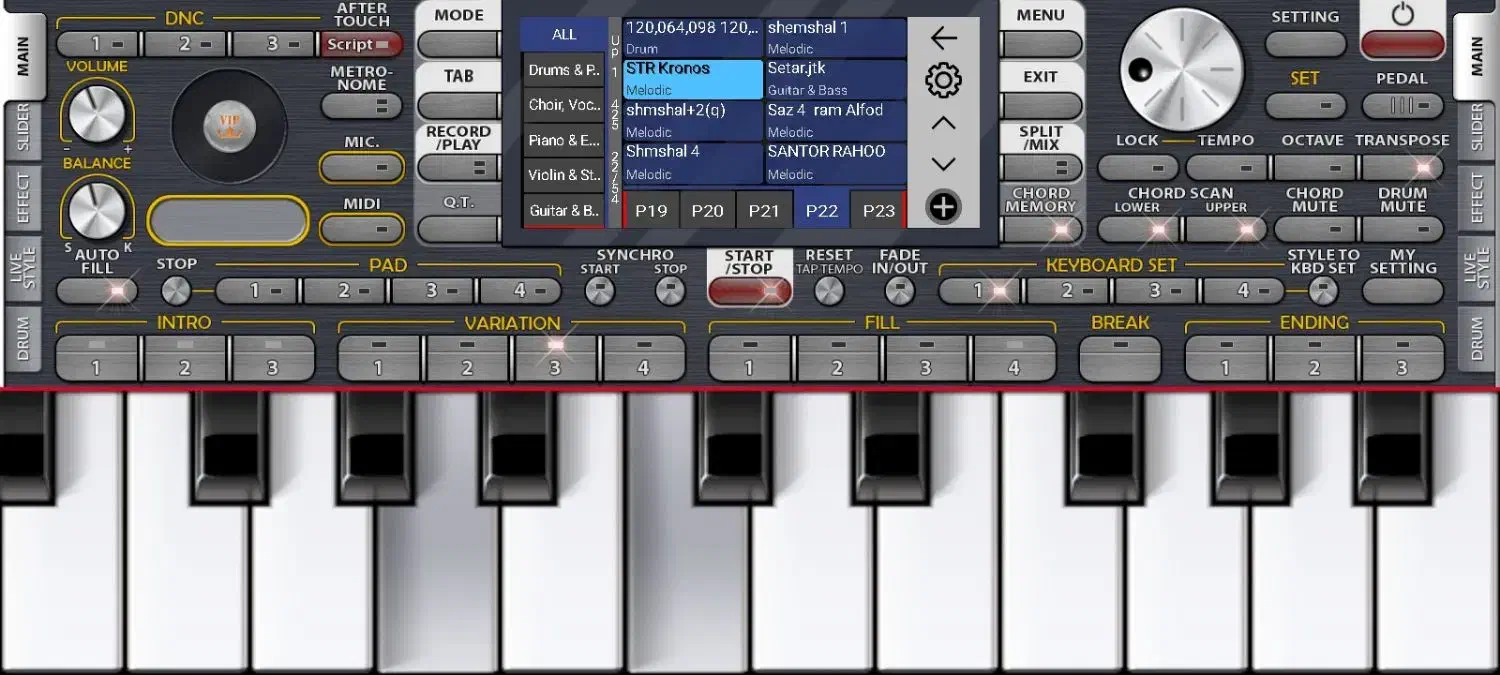Screen dimensions: 1500x675
Task: Open the left Slider side tab
Action: pos(24,128)
